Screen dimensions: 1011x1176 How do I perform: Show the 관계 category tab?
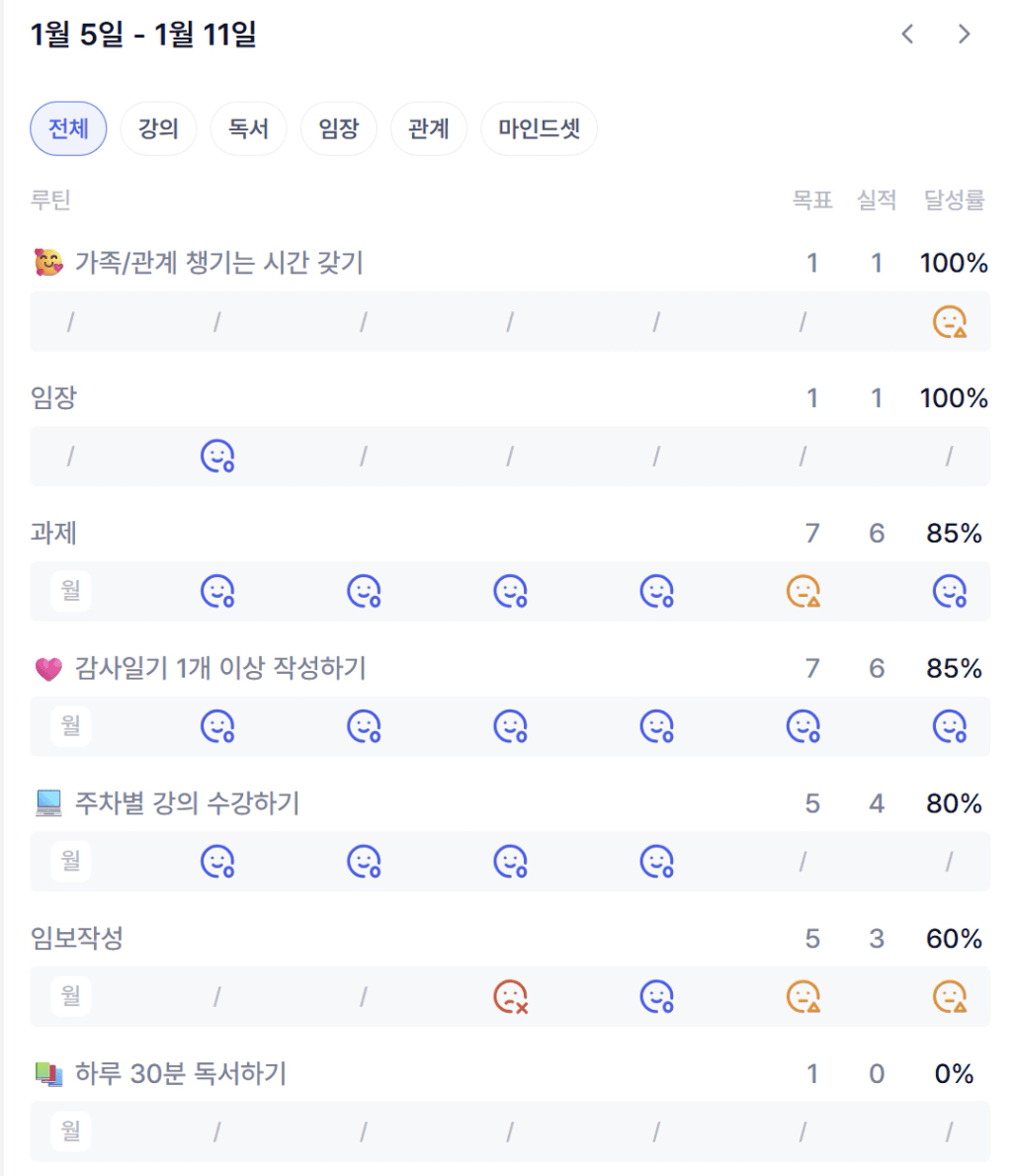pyautogui.click(x=428, y=128)
